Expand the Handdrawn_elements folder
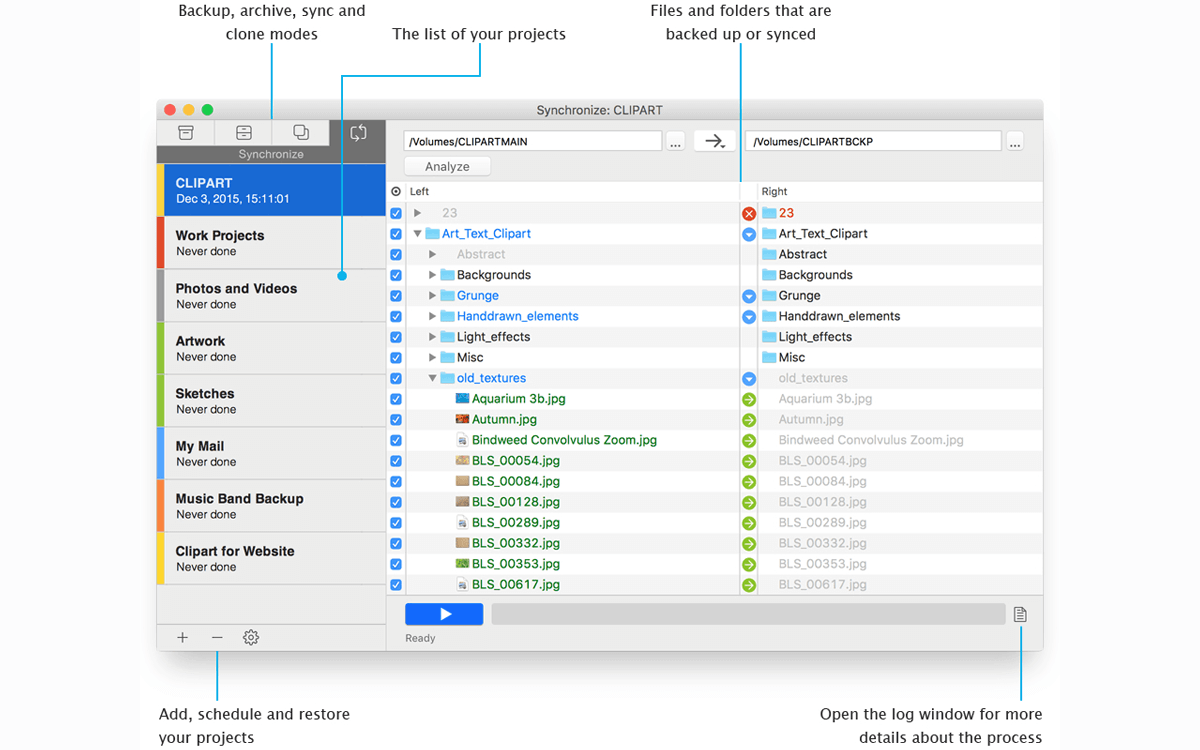The height and width of the screenshot is (750, 1200). click(x=433, y=316)
